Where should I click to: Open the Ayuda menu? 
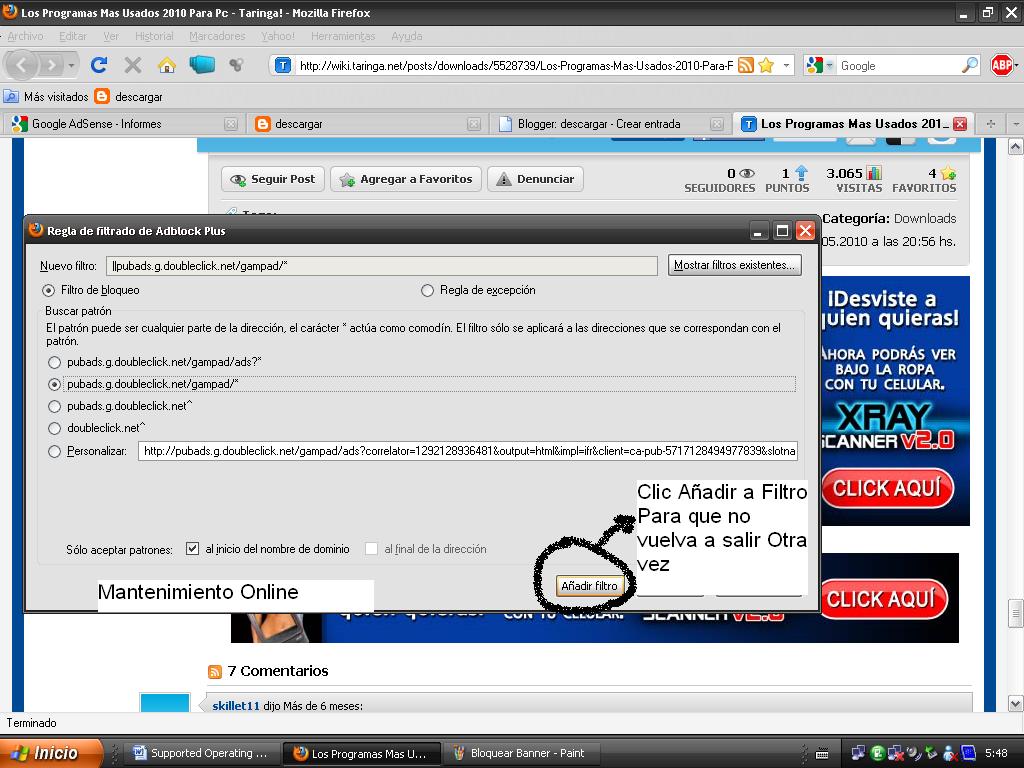point(406,37)
